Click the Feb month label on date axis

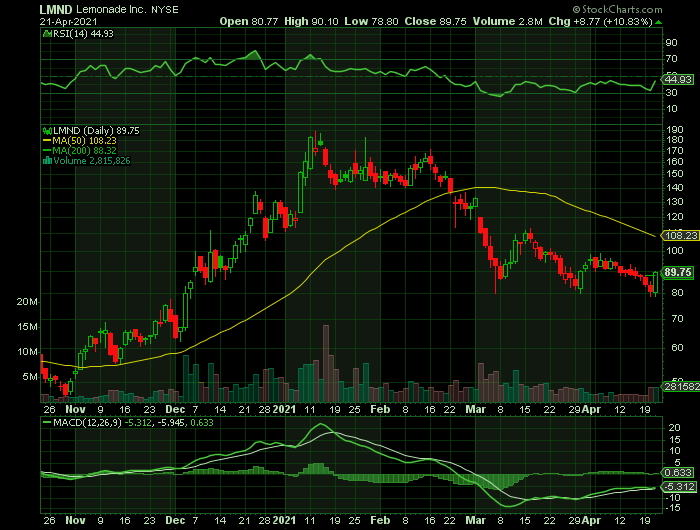379,410
